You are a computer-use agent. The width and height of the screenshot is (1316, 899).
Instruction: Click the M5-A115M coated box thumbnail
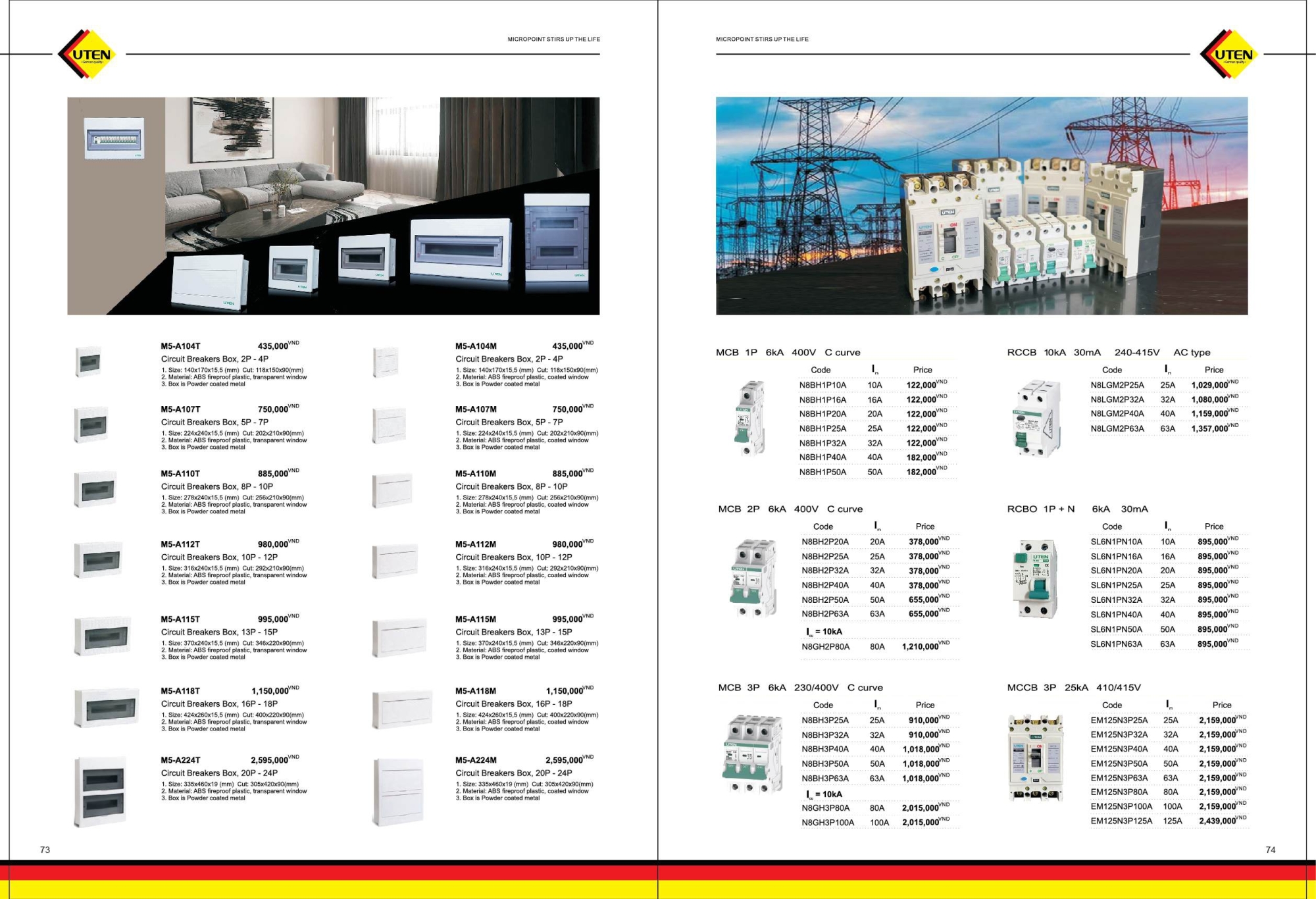coord(399,637)
